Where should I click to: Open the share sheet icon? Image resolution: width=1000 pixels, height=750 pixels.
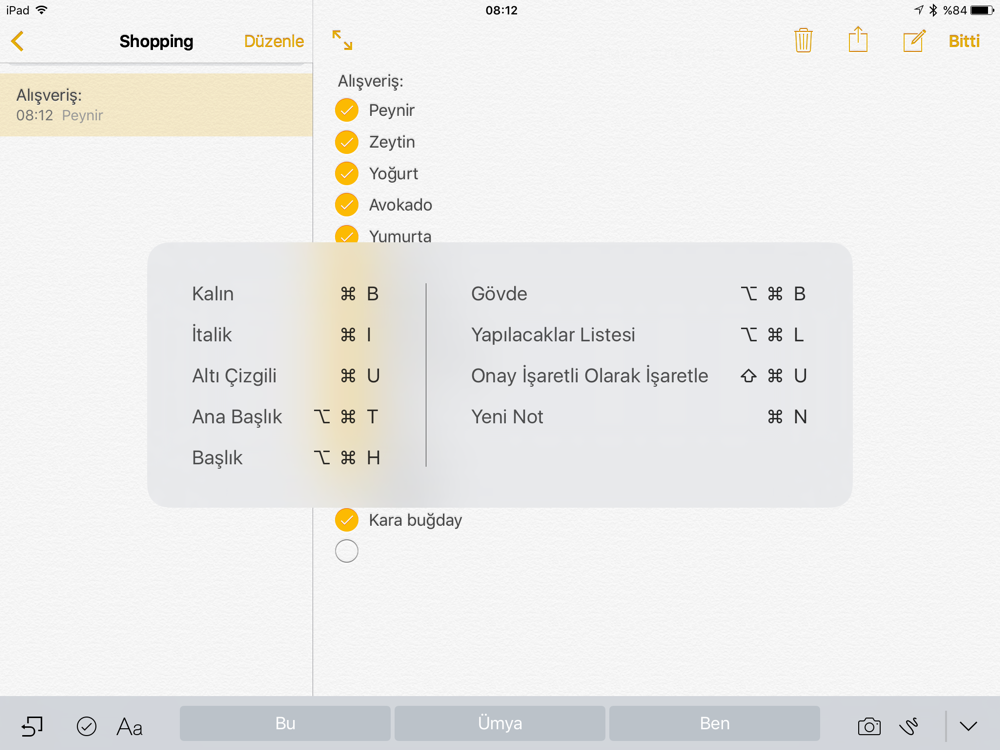[858, 40]
